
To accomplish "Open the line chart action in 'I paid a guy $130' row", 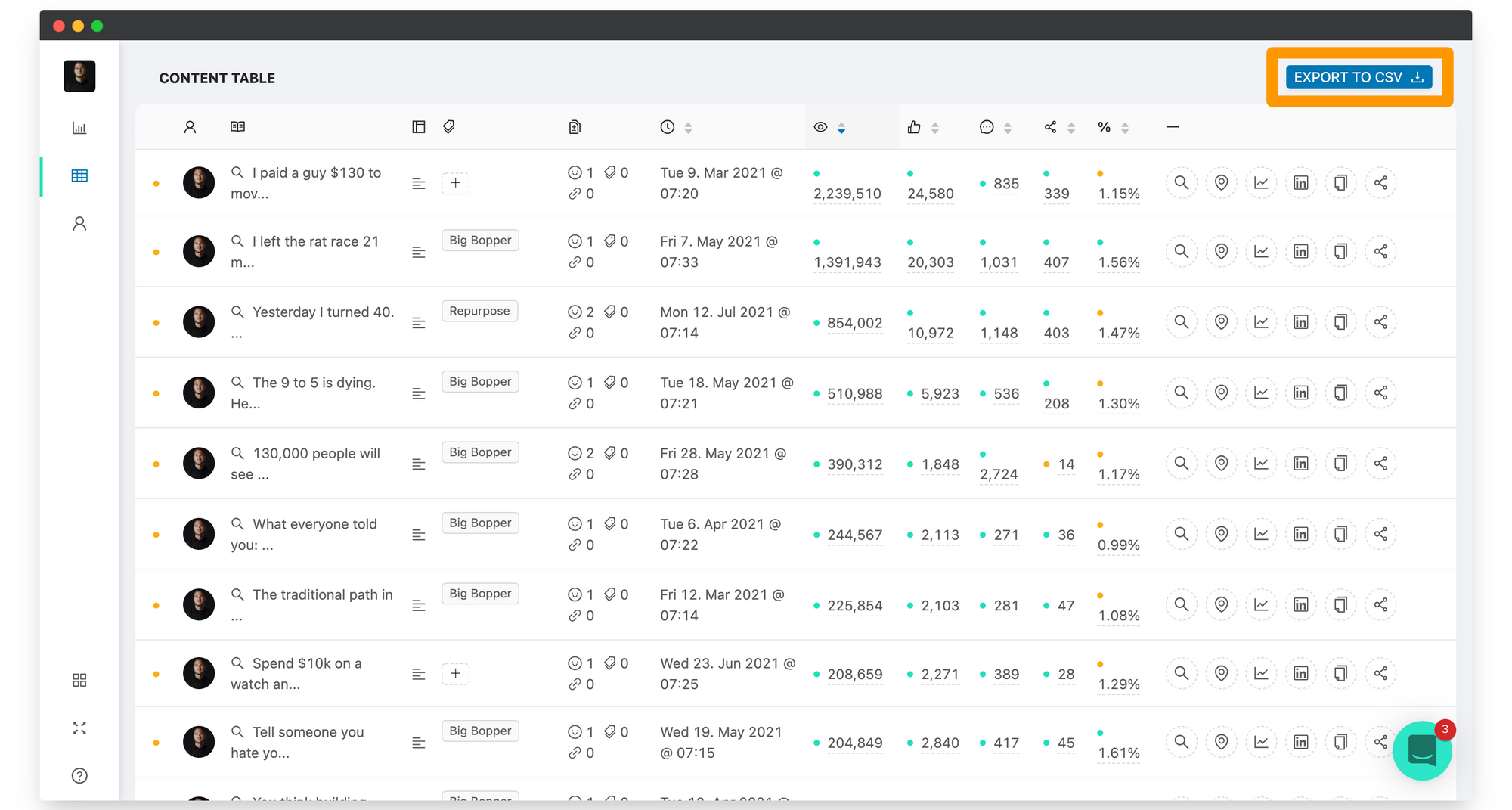I will pyautogui.click(x=1261, y=182).
